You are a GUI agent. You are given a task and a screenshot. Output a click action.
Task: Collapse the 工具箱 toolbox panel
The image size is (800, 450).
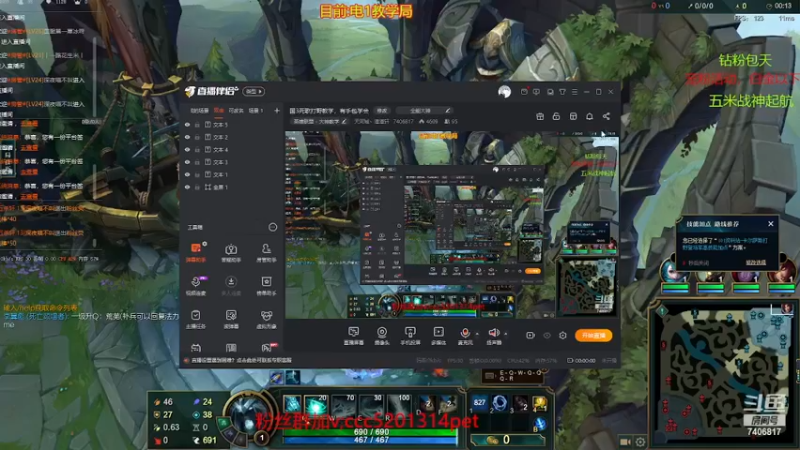click(x=272, y=227)
